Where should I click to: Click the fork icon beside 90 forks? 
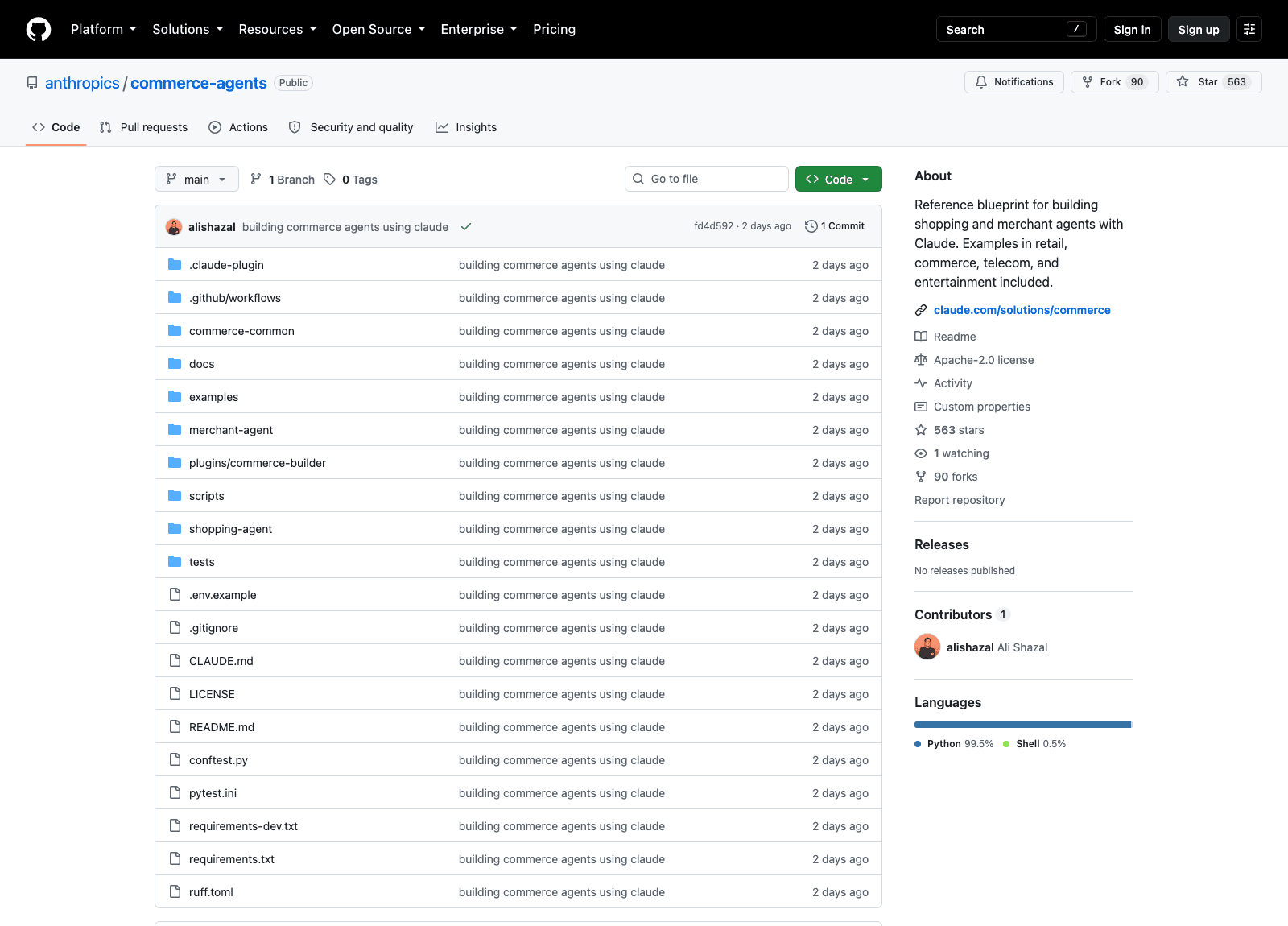[921, 477]
